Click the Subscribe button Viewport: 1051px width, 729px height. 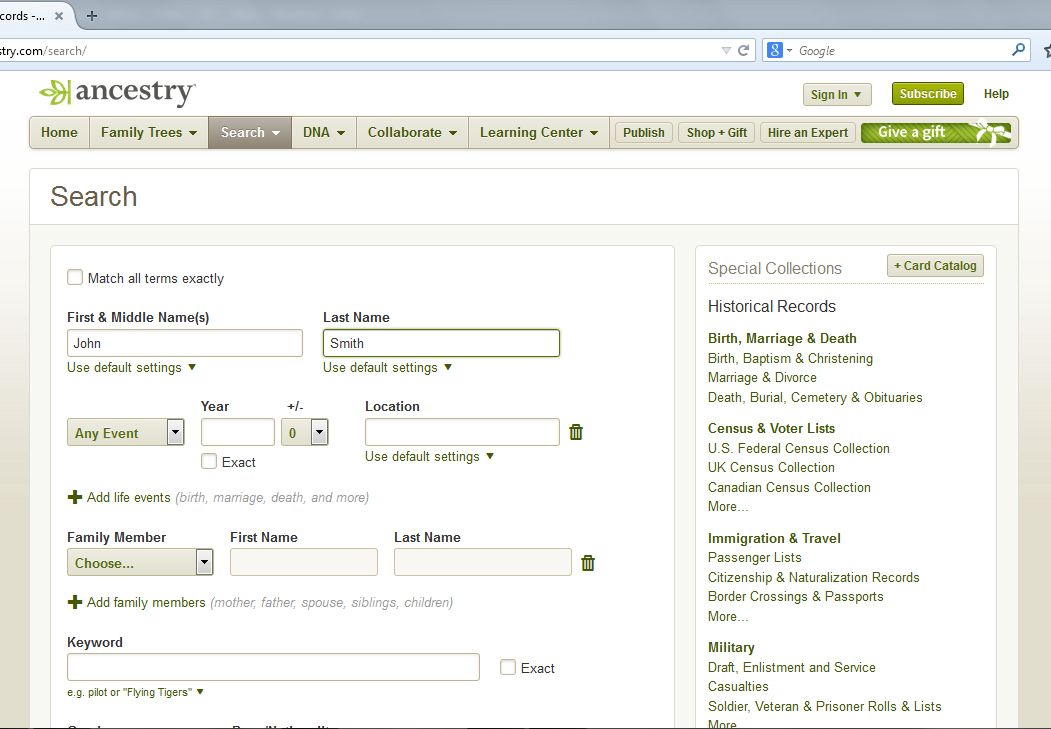928,94
